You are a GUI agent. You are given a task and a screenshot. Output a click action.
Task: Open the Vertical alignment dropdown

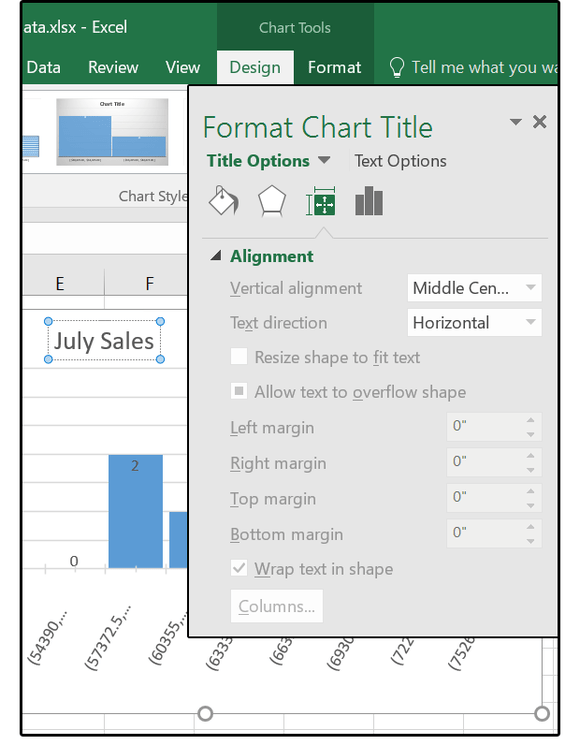(474, 288)
